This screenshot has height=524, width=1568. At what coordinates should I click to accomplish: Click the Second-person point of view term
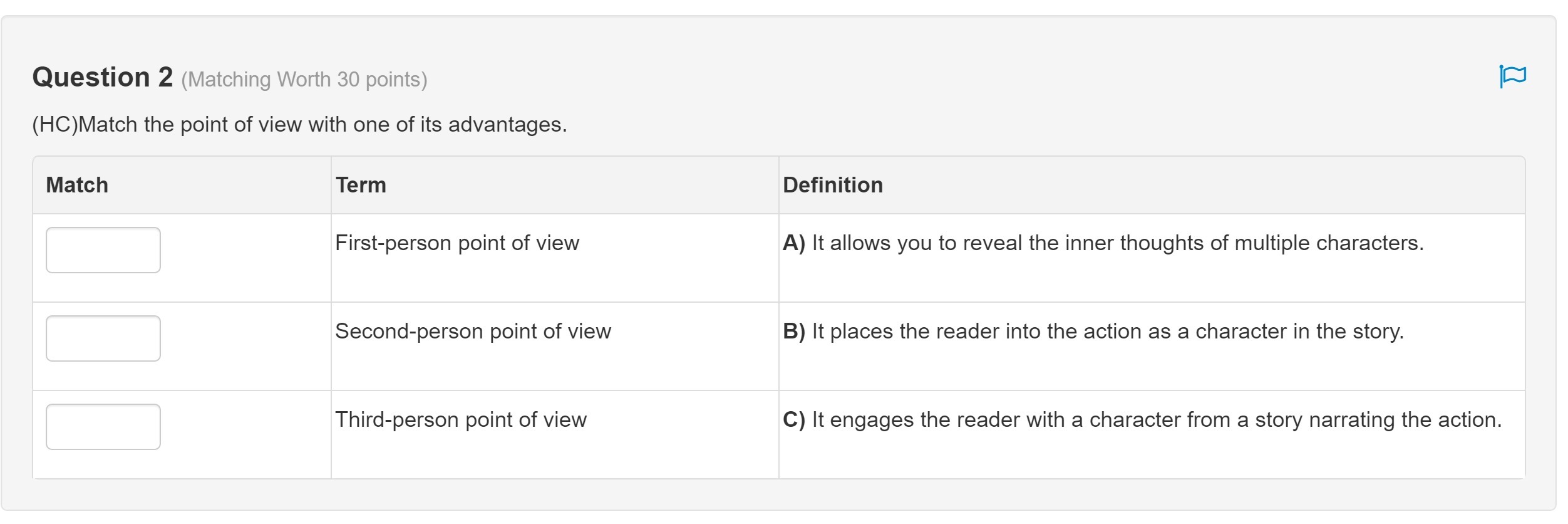(473, 331)
